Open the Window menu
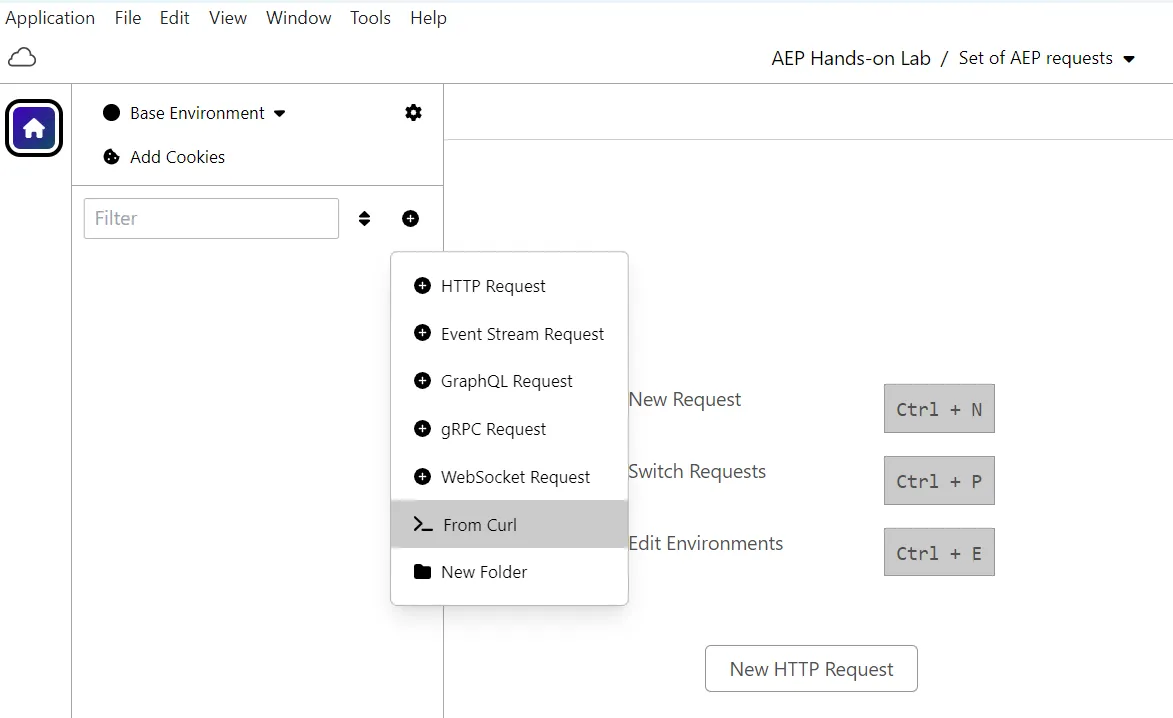The width and height of the screenshot is (1173, 718). (x=298, y=18)
